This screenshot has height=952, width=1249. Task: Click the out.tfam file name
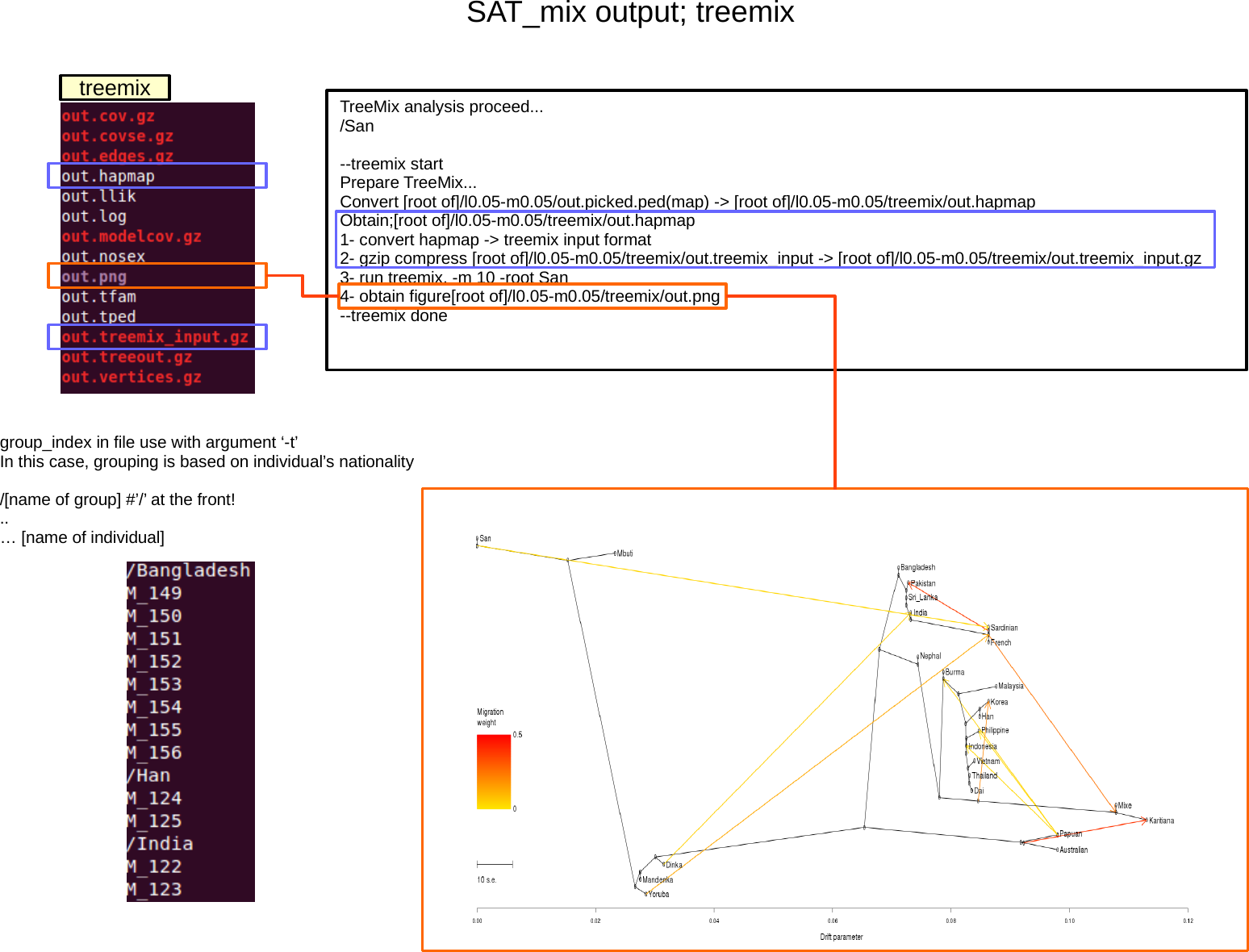(x=98, y=297)
